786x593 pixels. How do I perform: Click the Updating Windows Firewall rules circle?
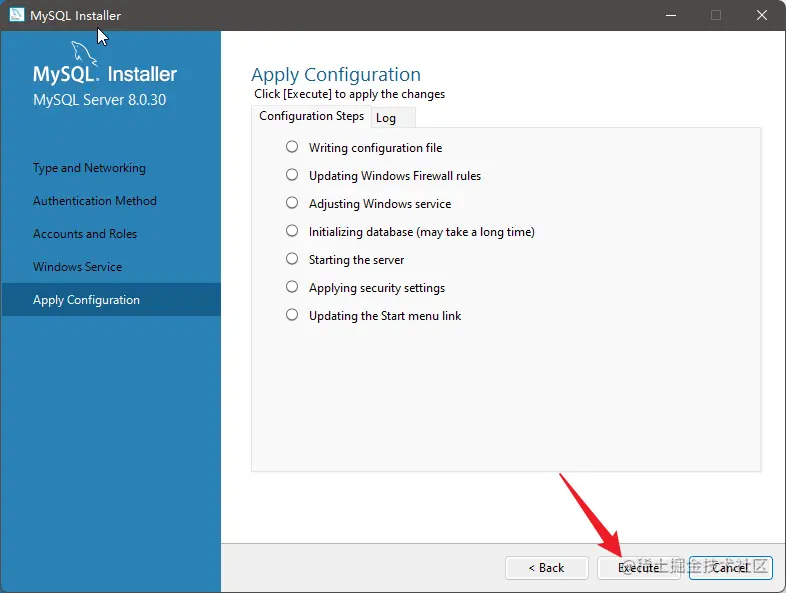click(292, 175)
